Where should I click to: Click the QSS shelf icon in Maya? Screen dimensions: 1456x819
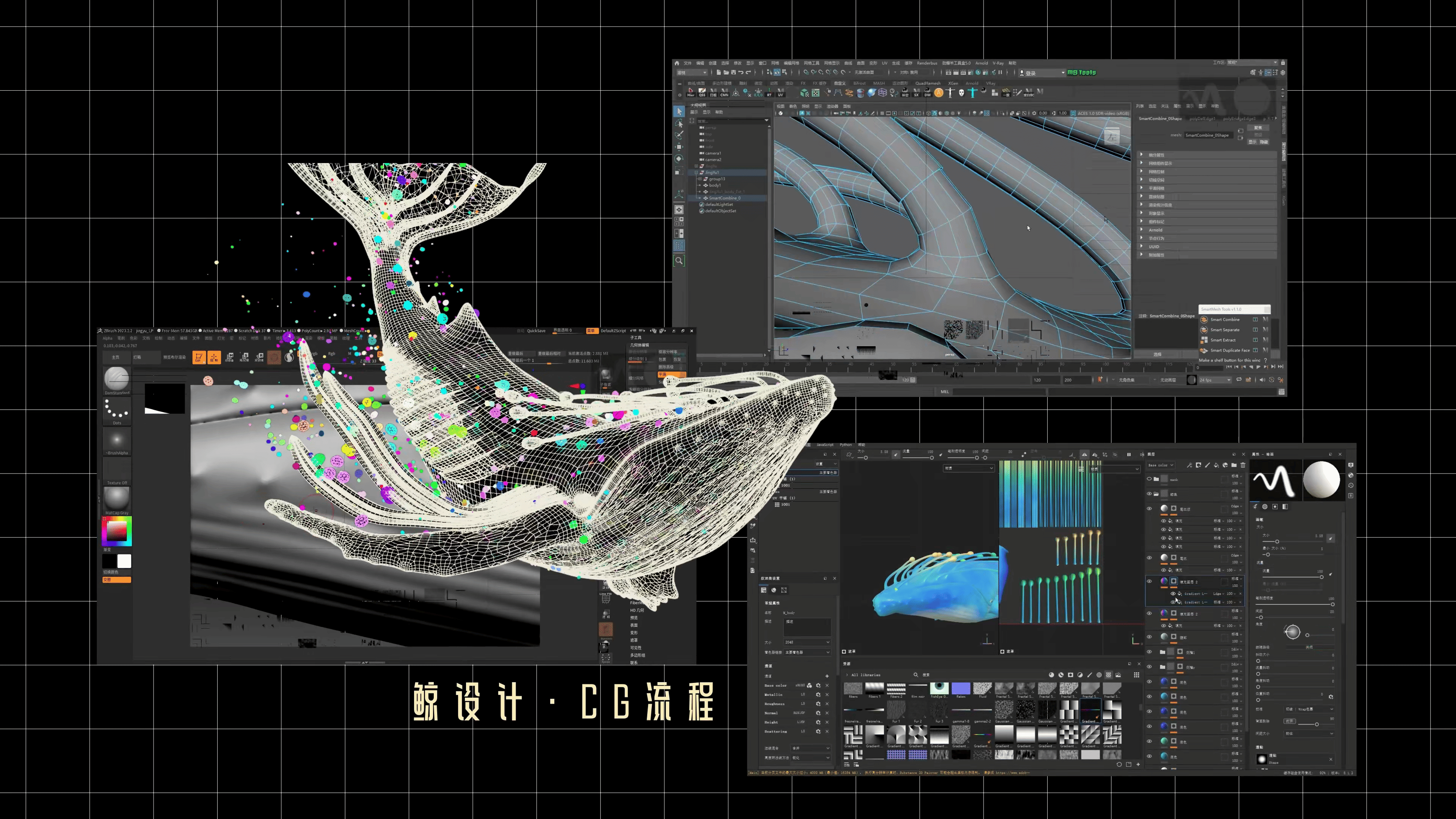tap(702, 92)
